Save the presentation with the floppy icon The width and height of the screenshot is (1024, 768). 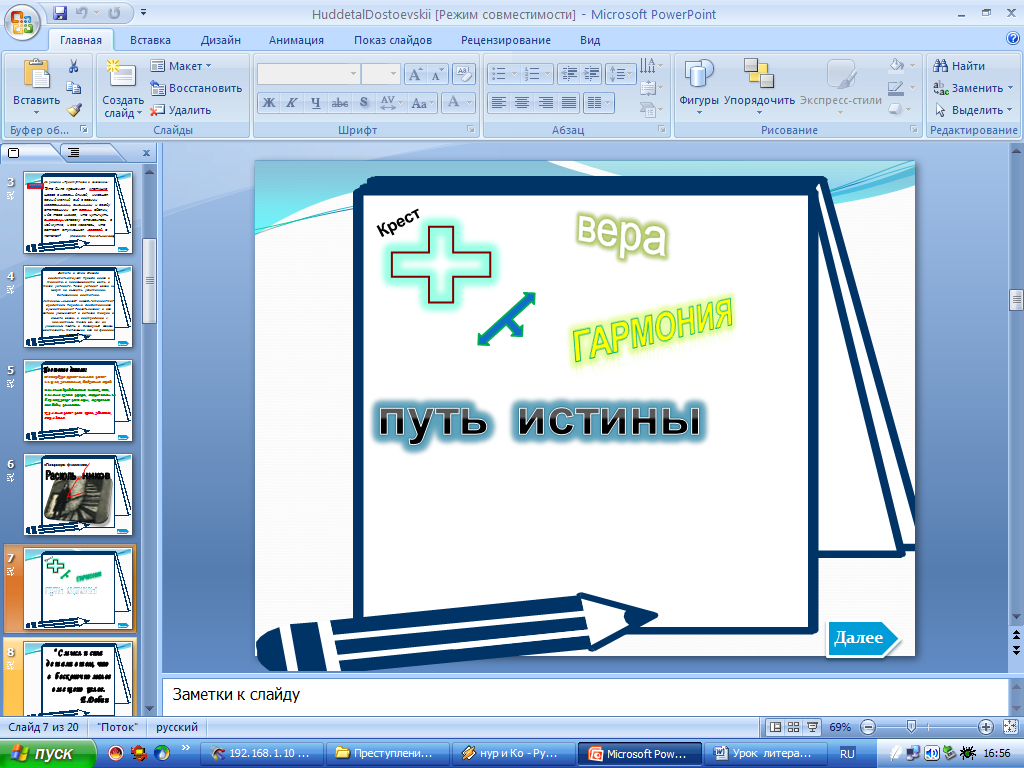(61, 14)
